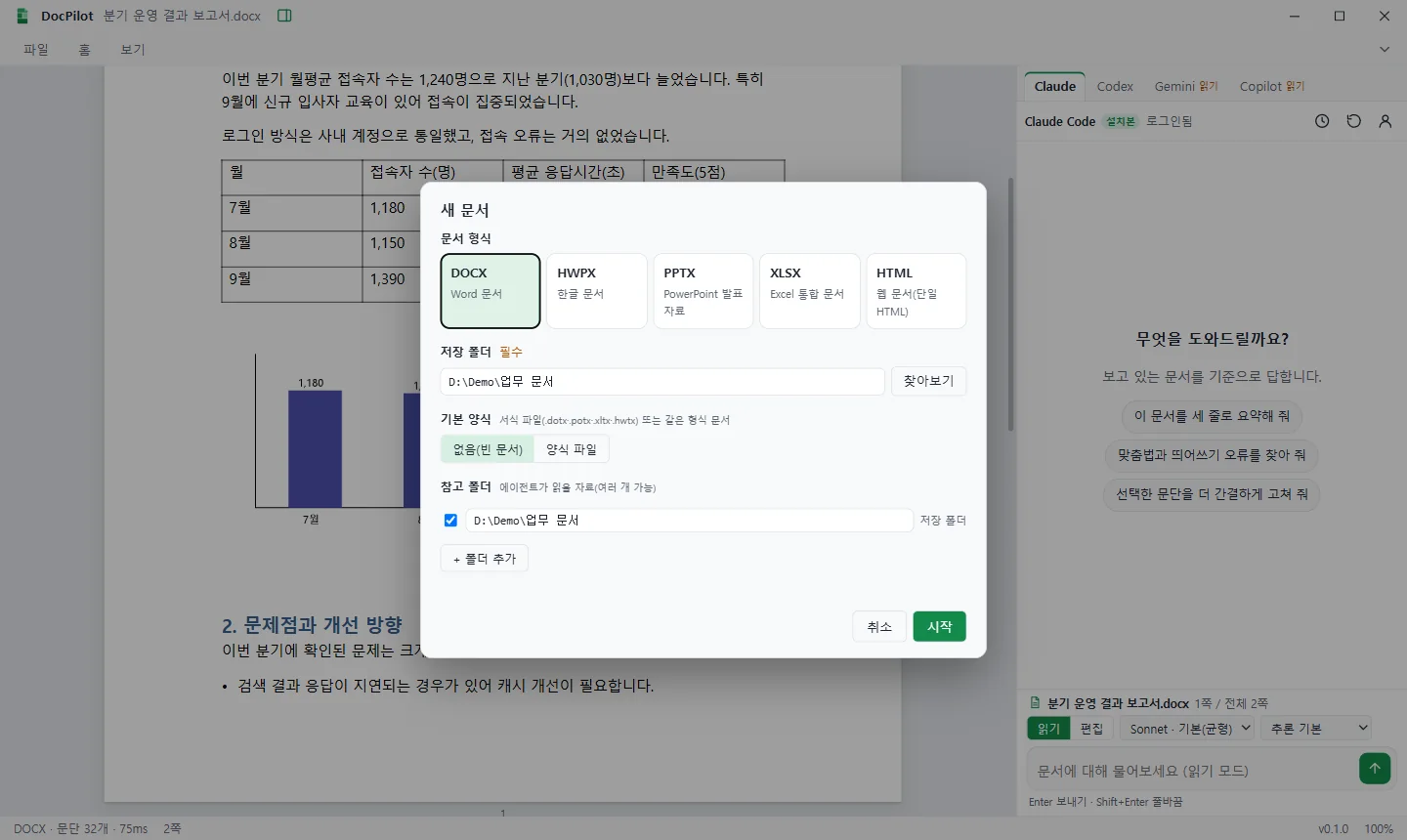This screenshot has width=1407, height=840.
Task: Send message with green arrow button
Action: click(1375, 769)
